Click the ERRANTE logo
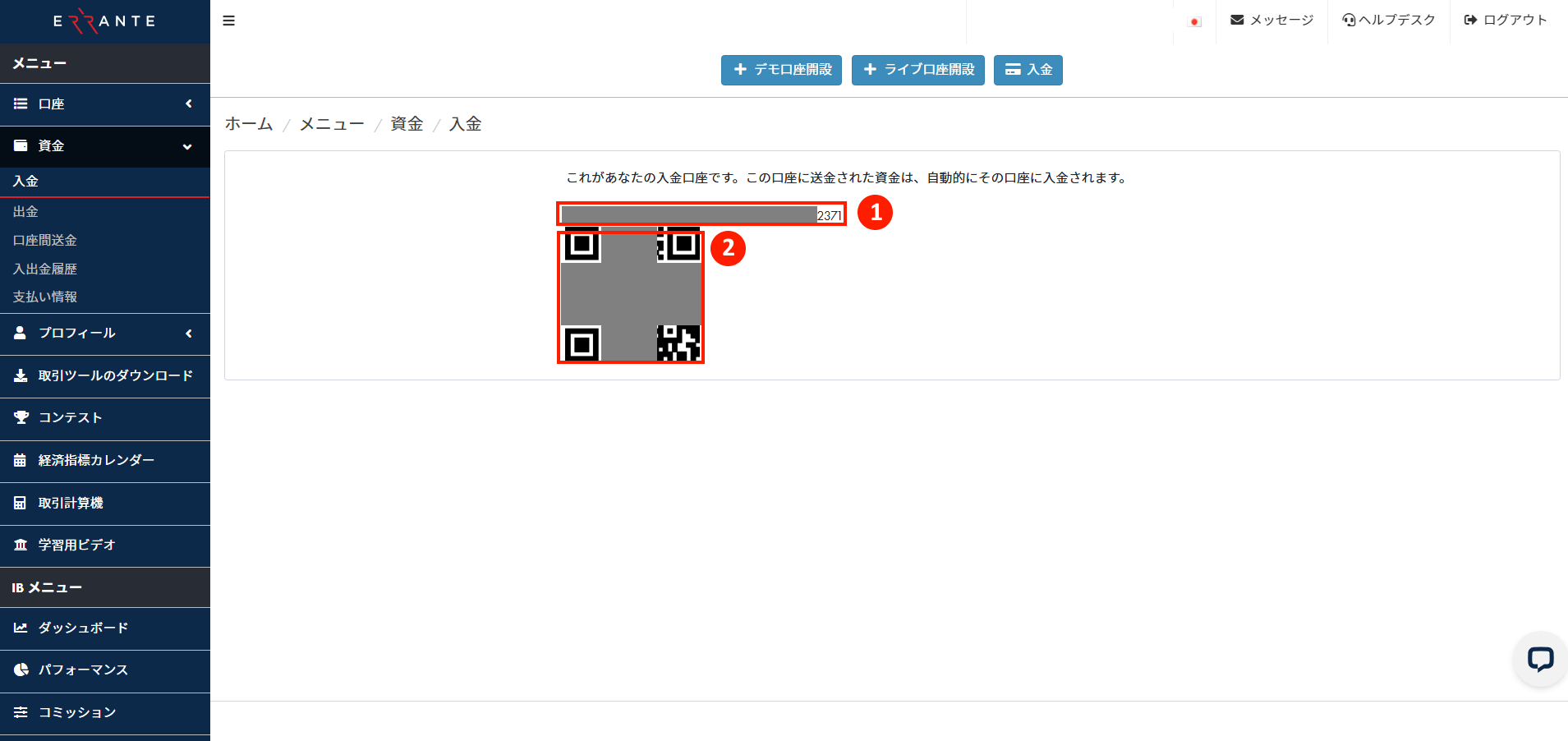The image size is (1568, 741). [104, 21]
